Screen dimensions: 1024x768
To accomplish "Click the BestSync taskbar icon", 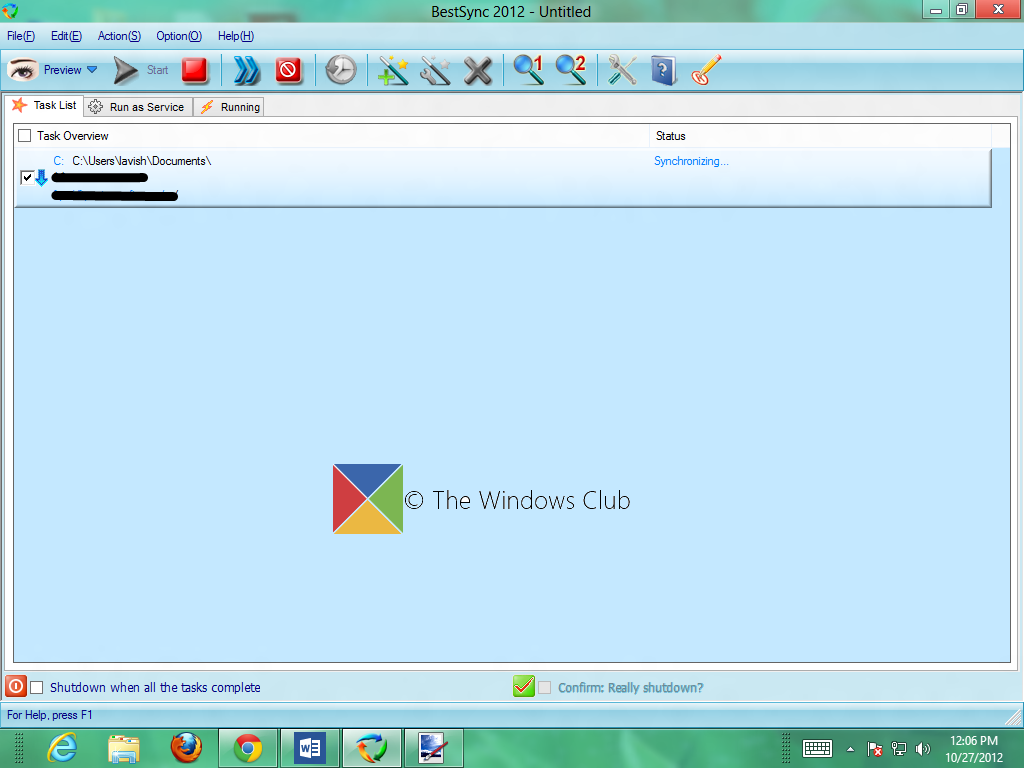I will (371, 748).
